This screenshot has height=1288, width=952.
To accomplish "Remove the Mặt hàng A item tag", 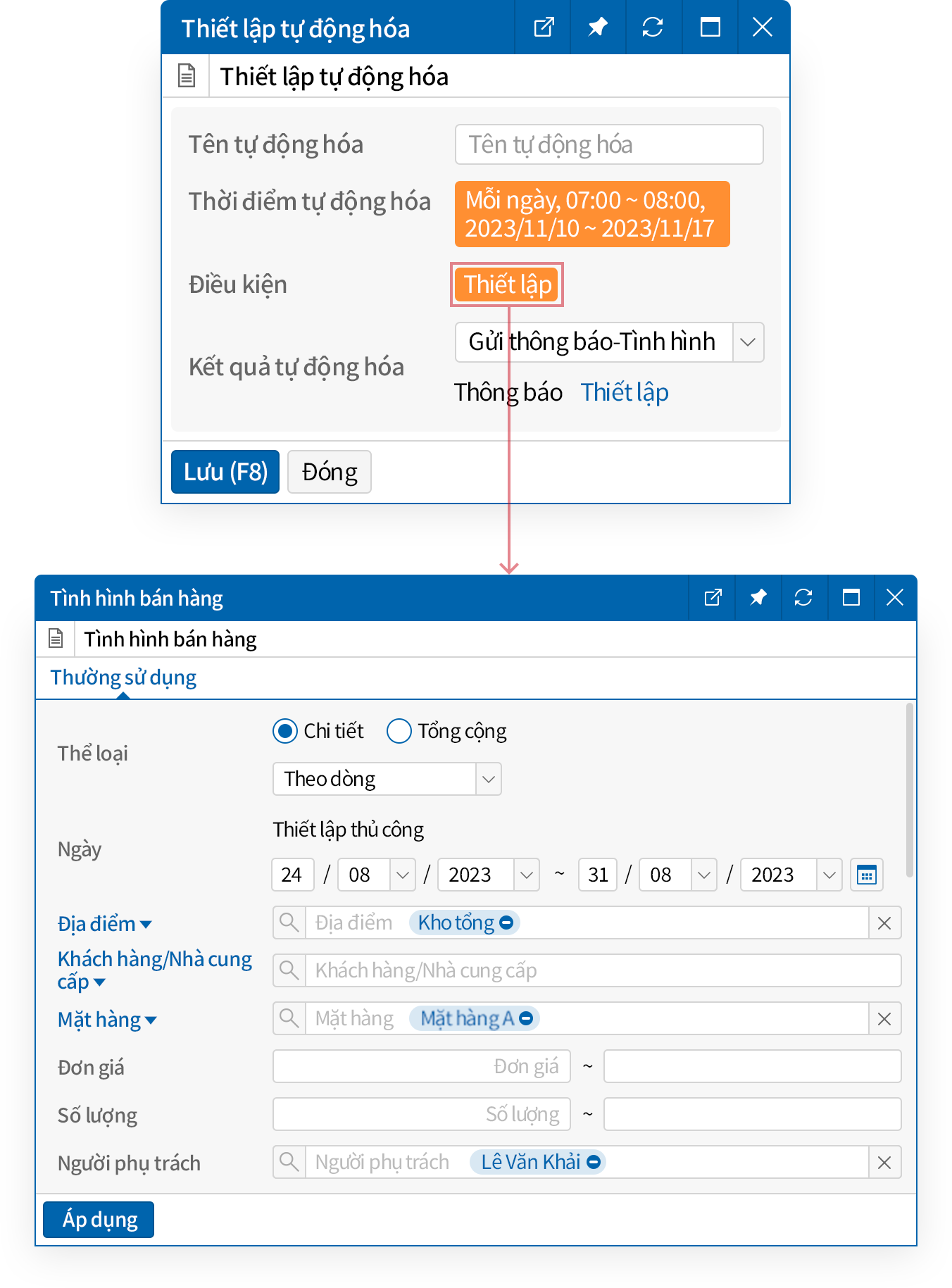I will [526, 1018].
